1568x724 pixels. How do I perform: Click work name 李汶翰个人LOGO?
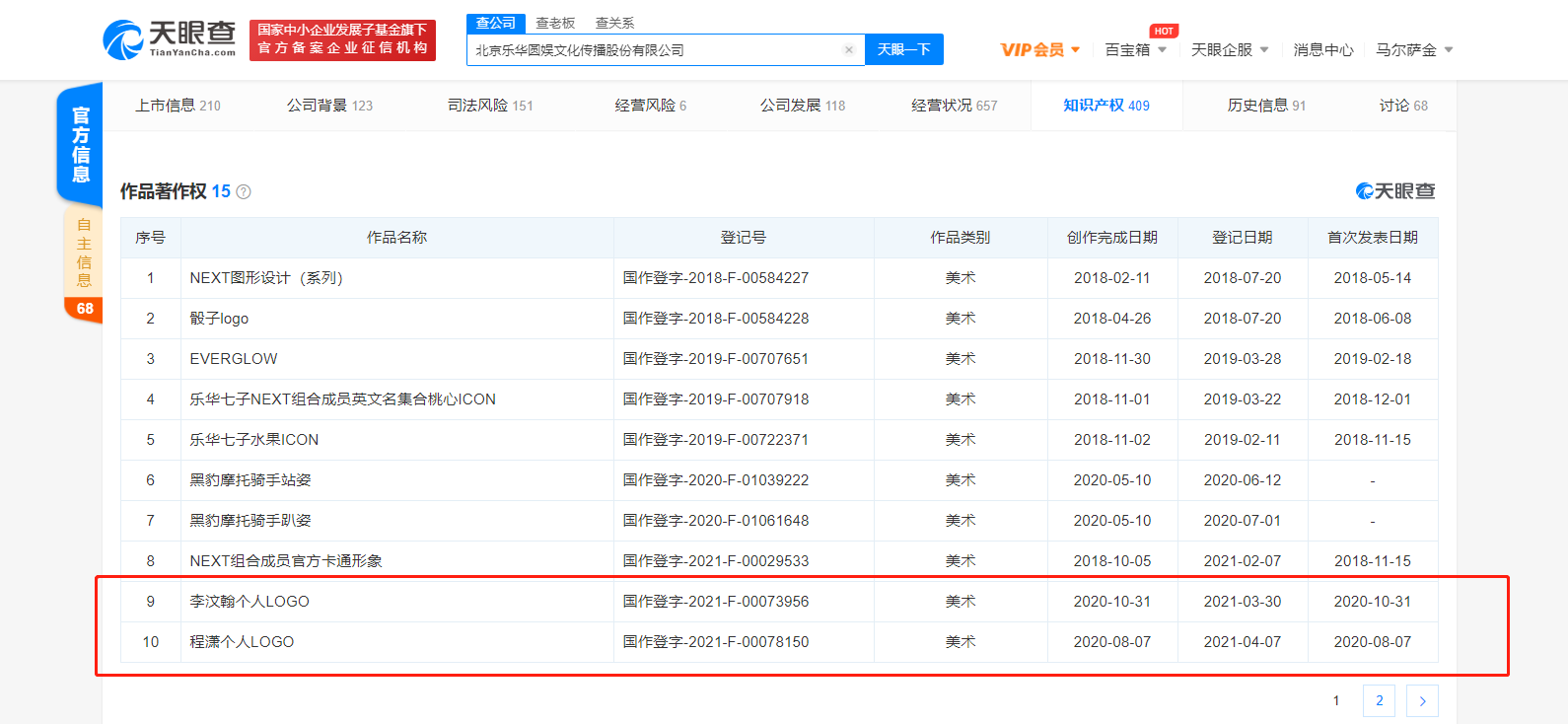(x=249, y=602)
